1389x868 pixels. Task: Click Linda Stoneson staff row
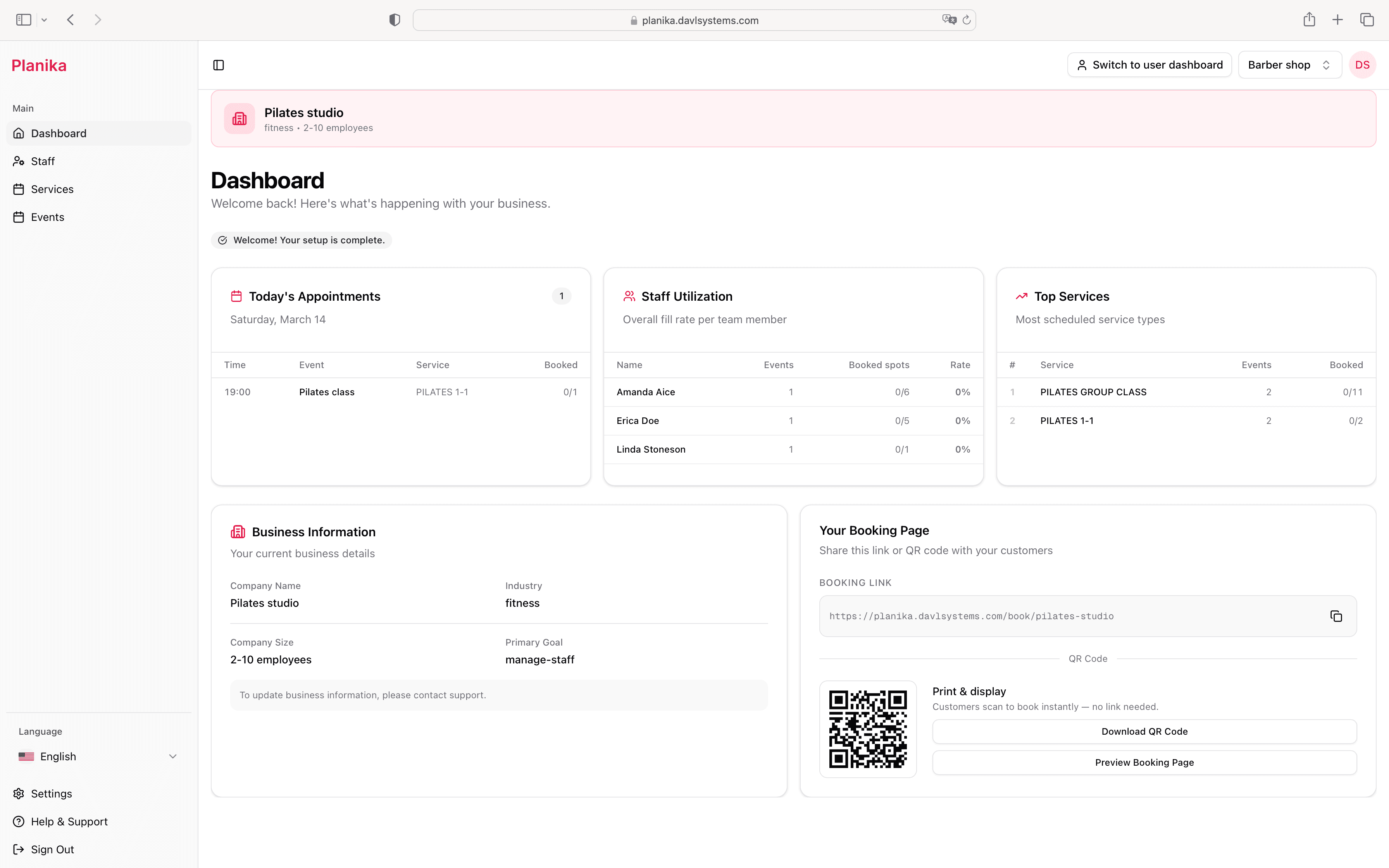793,449
